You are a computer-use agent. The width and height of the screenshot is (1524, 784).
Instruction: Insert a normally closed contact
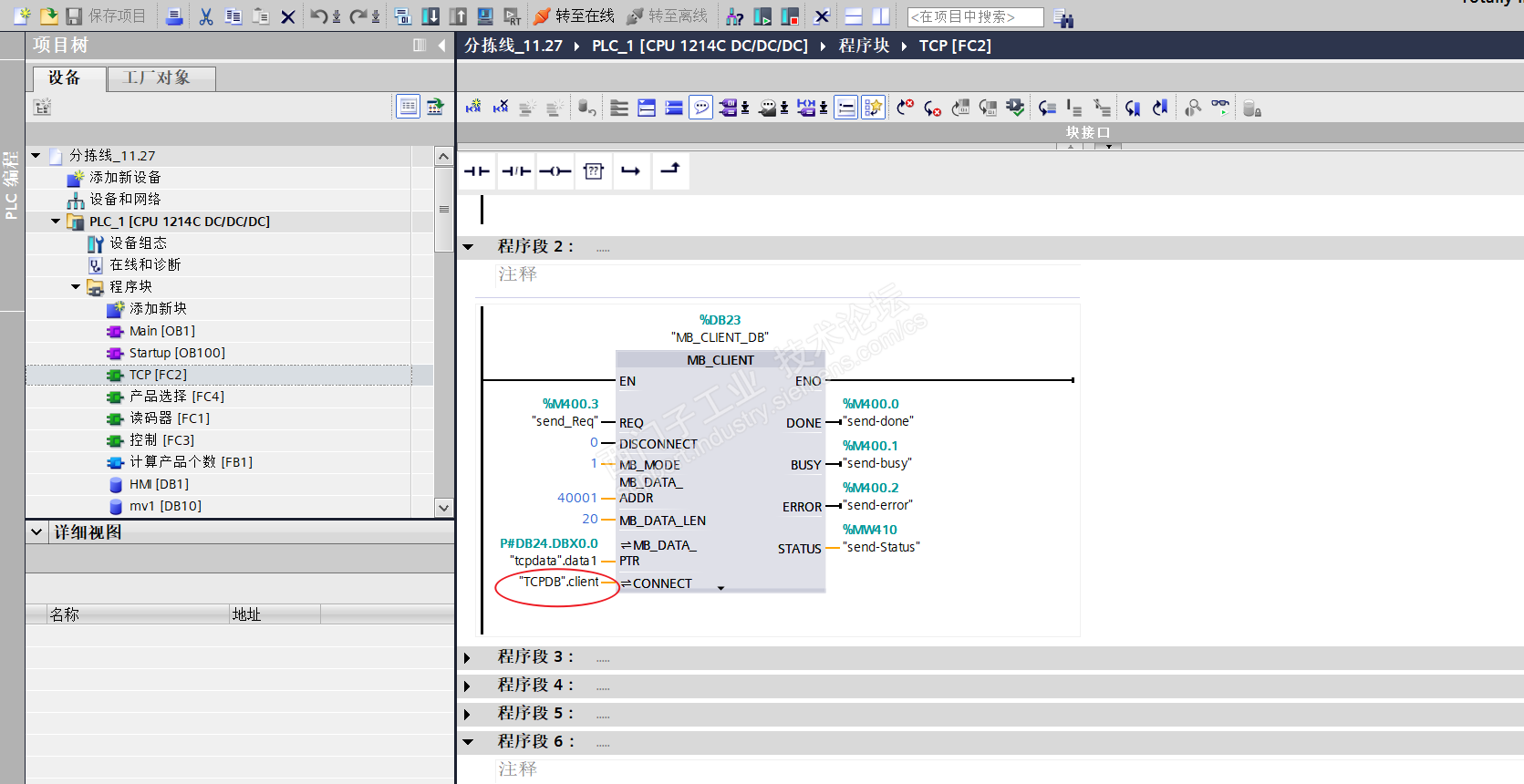coord(516,171)
